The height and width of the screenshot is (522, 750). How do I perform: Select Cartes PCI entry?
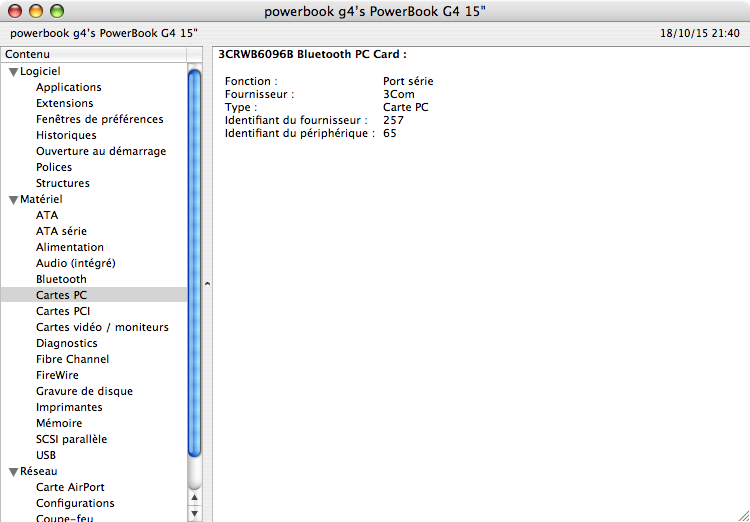point(63,311)
